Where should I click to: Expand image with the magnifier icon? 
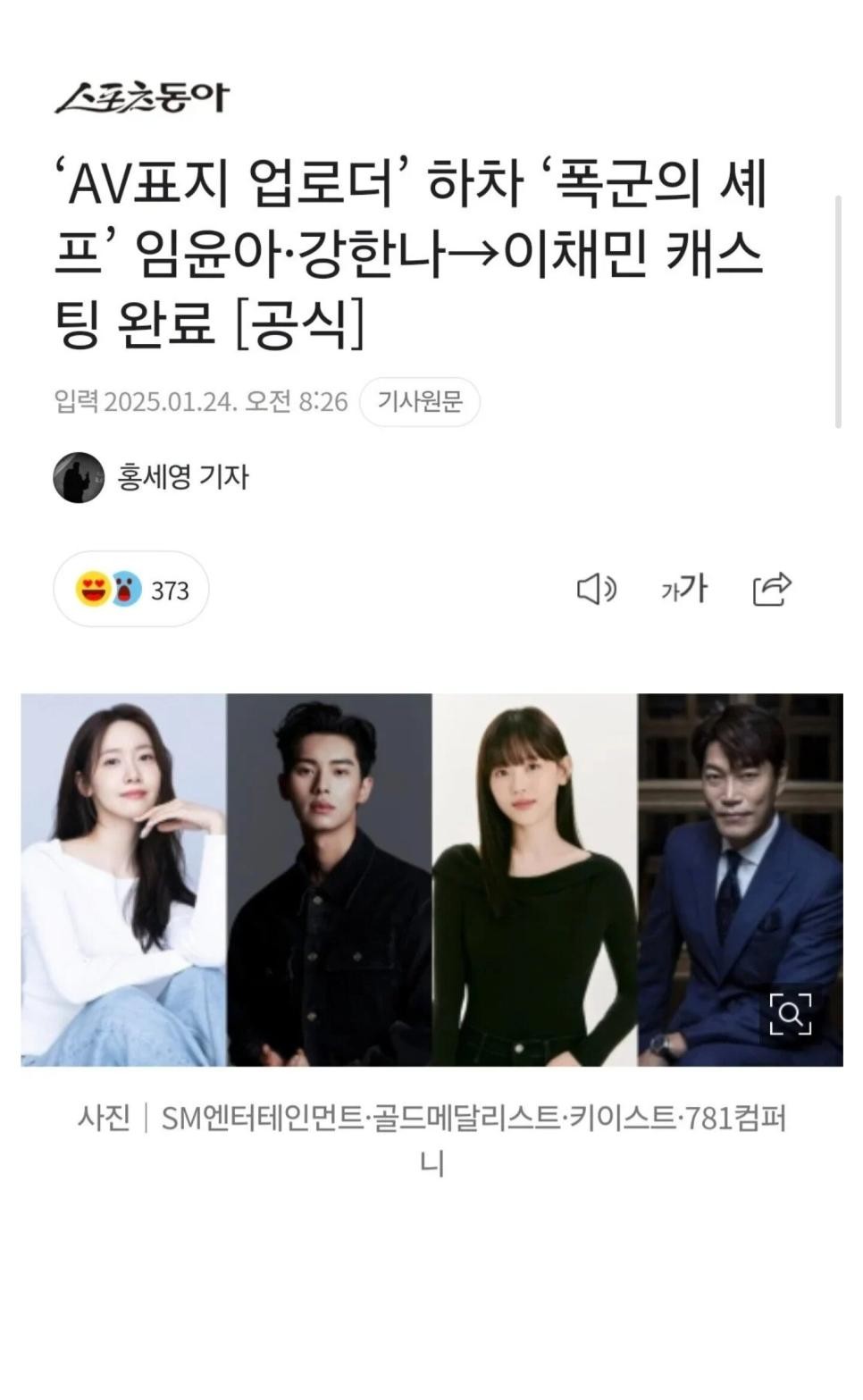pos(791,1013)
